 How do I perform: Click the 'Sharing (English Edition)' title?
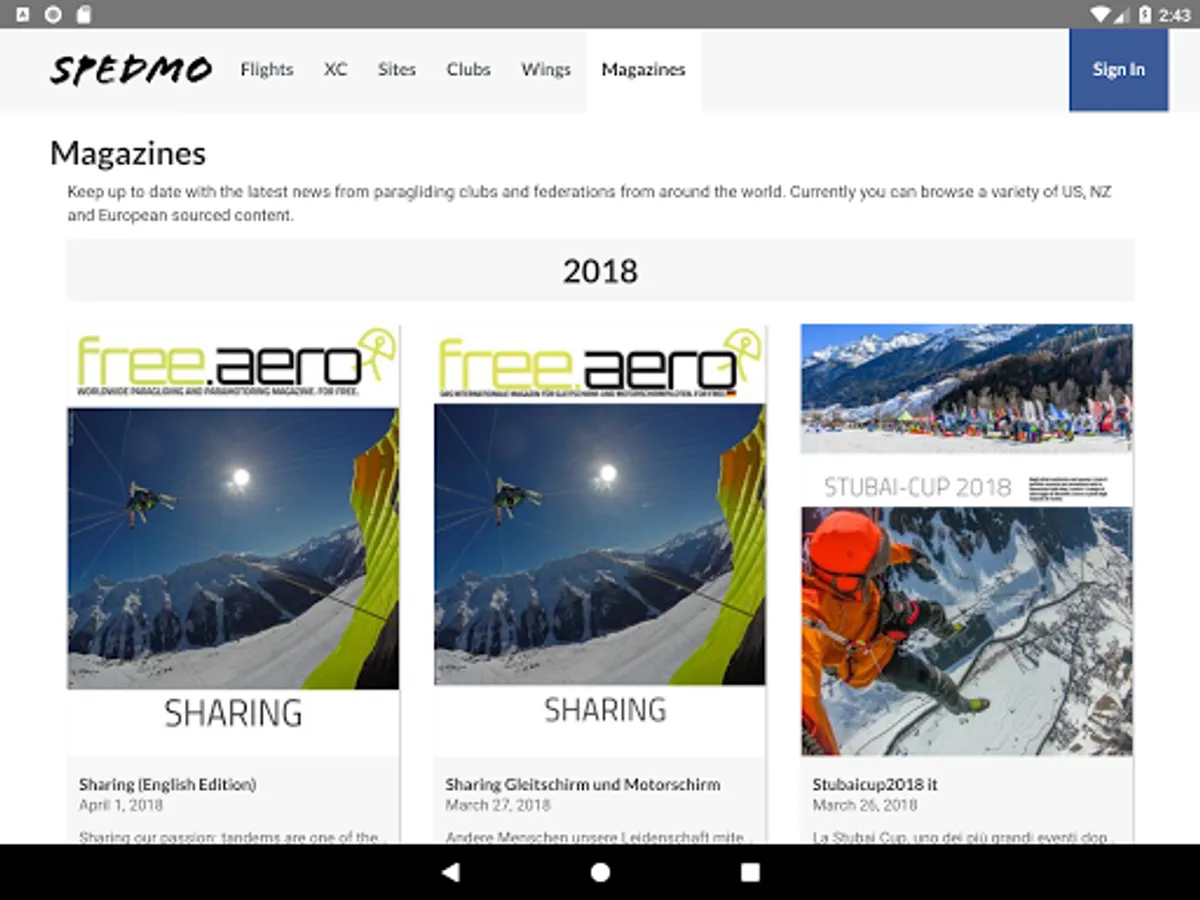168,785
